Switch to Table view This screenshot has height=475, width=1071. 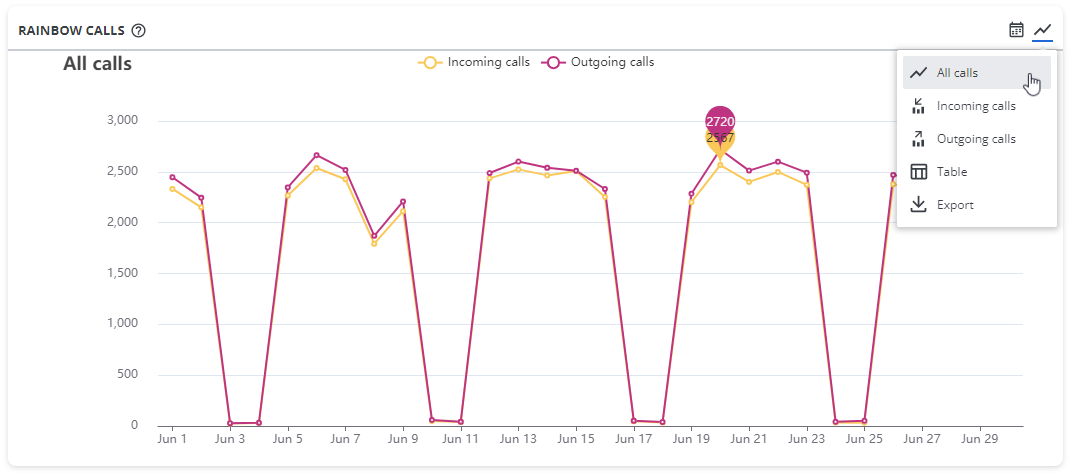pos(951,172)
